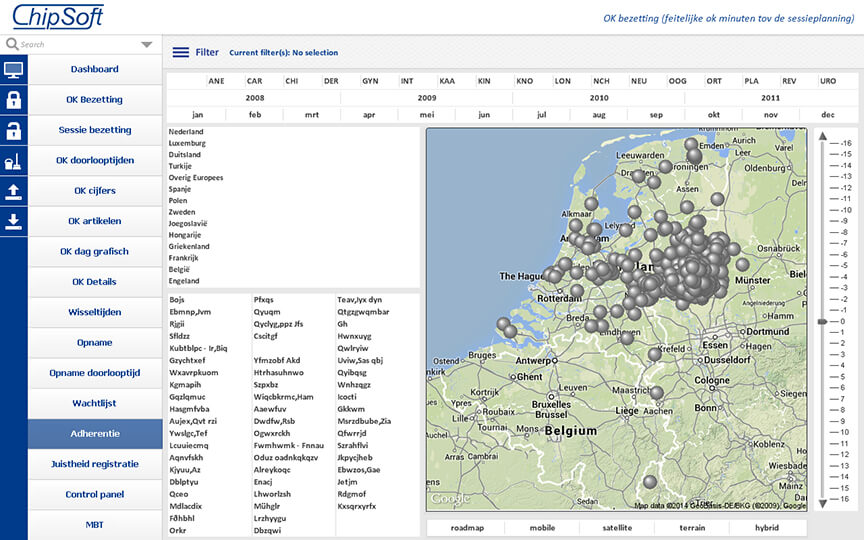Filter on year 2010
The height and width of the screenshot is (540, 864).
click(x=599, y=98)
